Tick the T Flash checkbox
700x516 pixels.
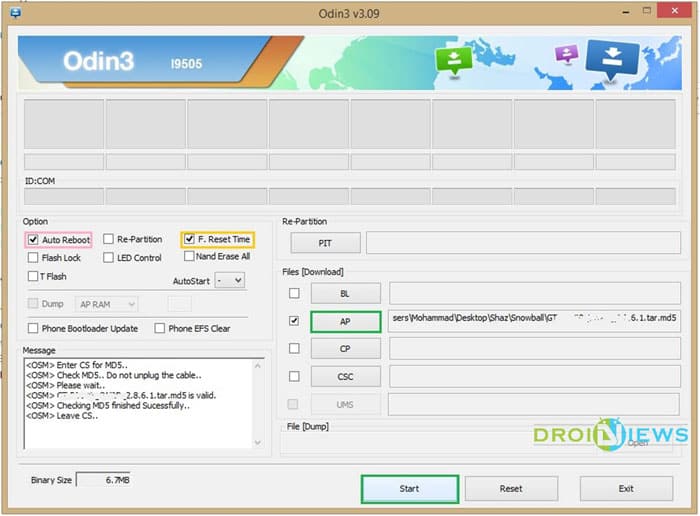tap(33, 276)
